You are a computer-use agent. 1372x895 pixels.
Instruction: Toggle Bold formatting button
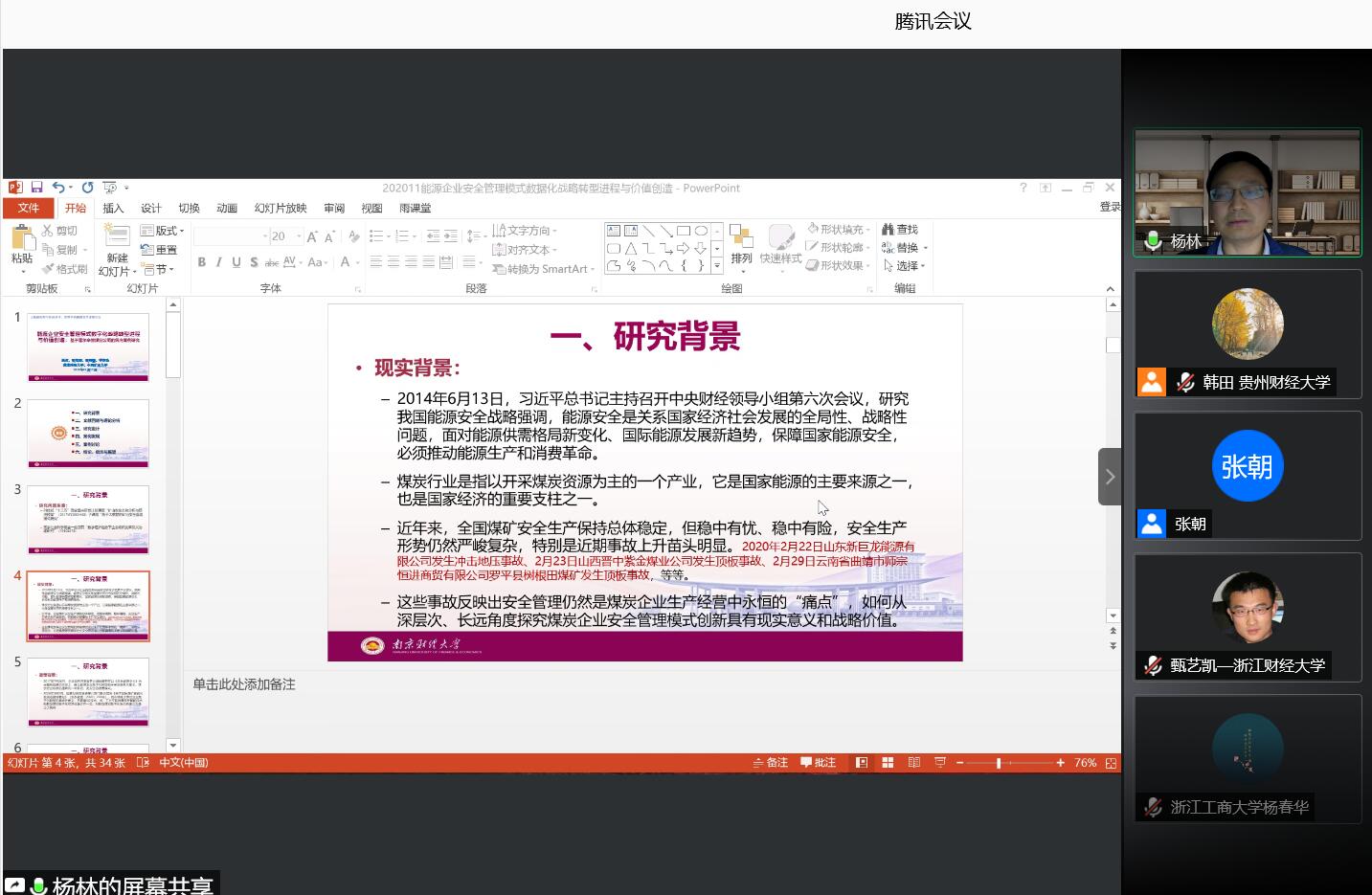pos(201,262)
